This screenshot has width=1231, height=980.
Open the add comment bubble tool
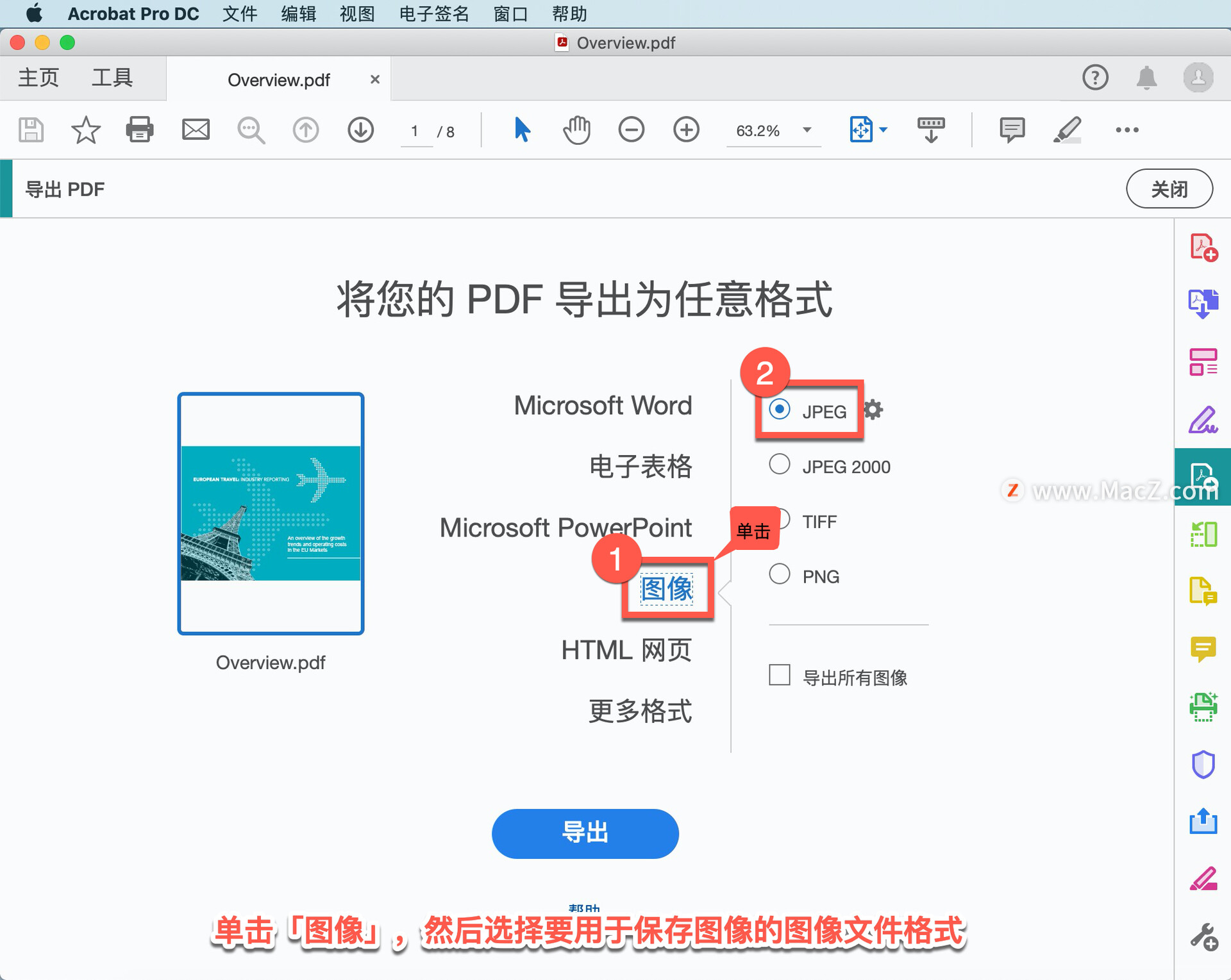tap(1012, 130)
